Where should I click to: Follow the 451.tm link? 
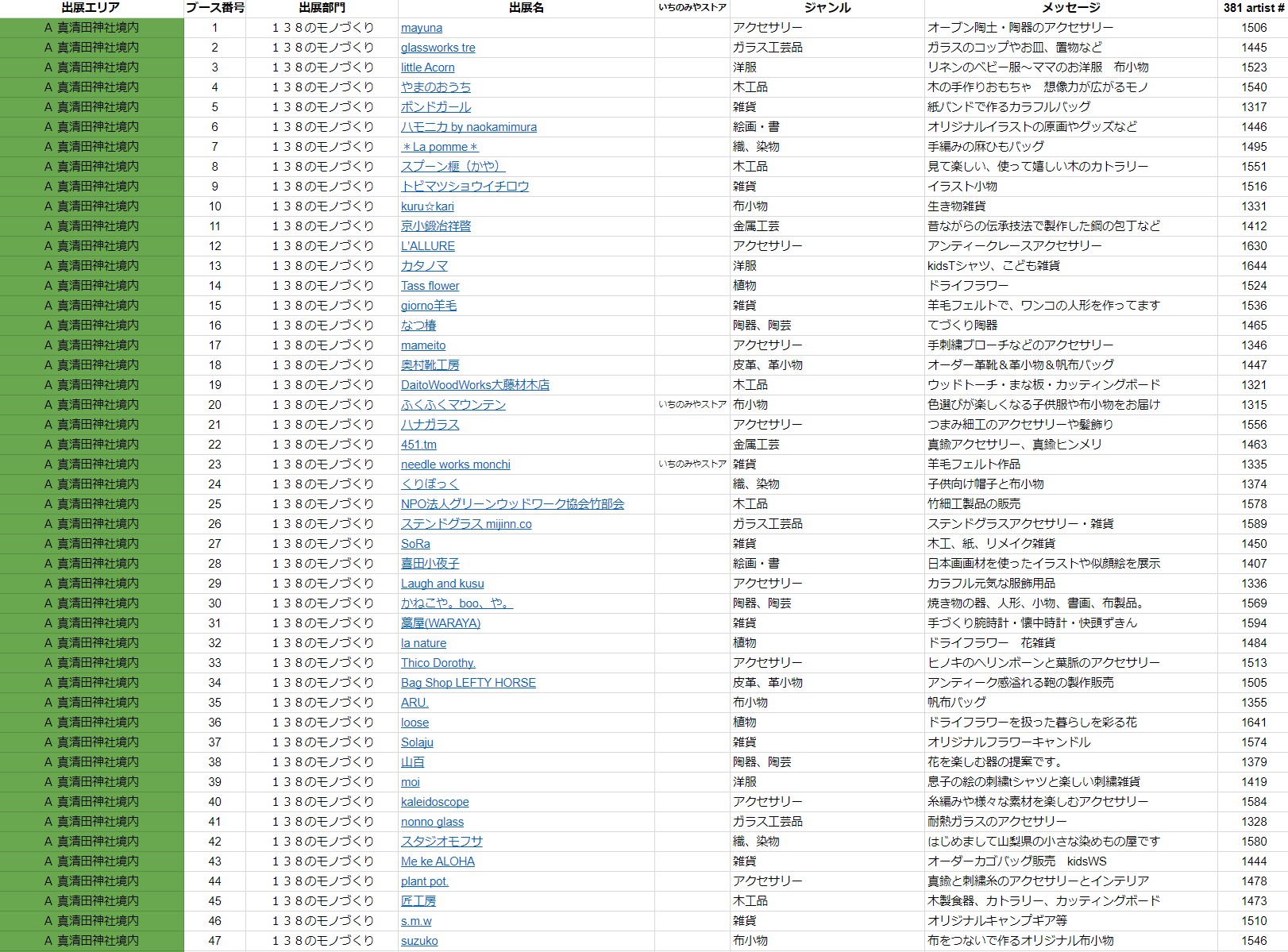418,445
